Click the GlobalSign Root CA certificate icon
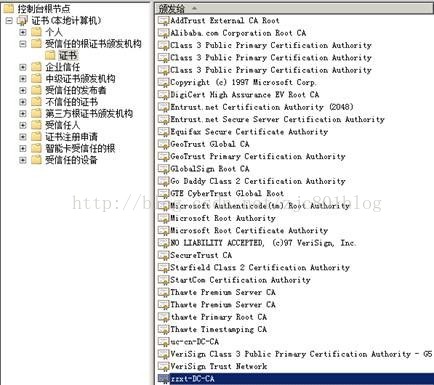Screen dimensions: 434x385 163,169
